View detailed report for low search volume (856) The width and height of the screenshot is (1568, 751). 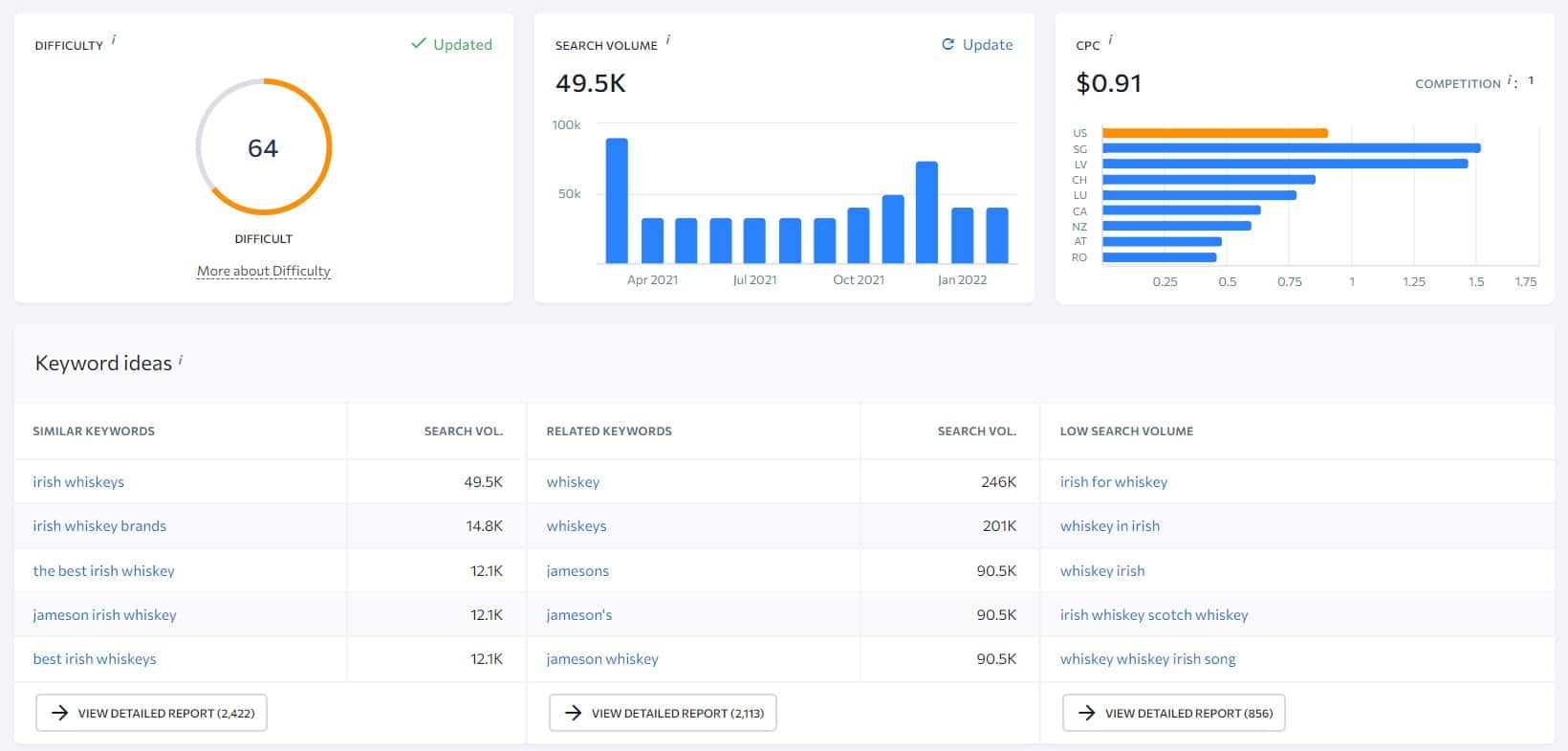[1174, 713]
